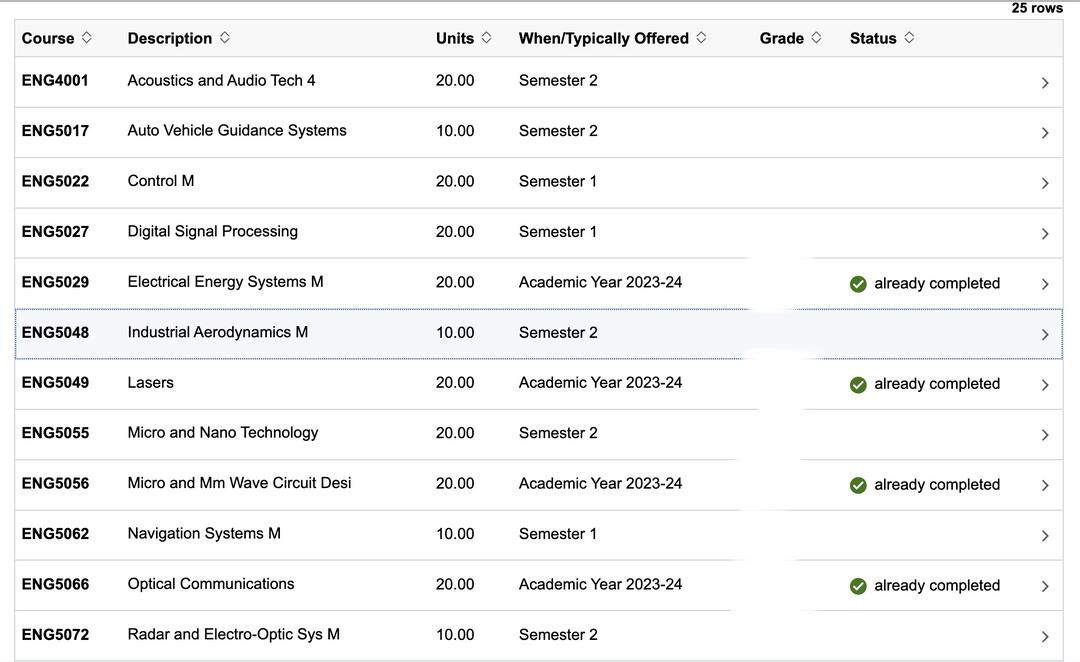Image resolution: width=1080 pixels, height=662 pixels.
Task: Open chevron on Electrical Energy Systems M row
Action: click(x=1045, y=284)
